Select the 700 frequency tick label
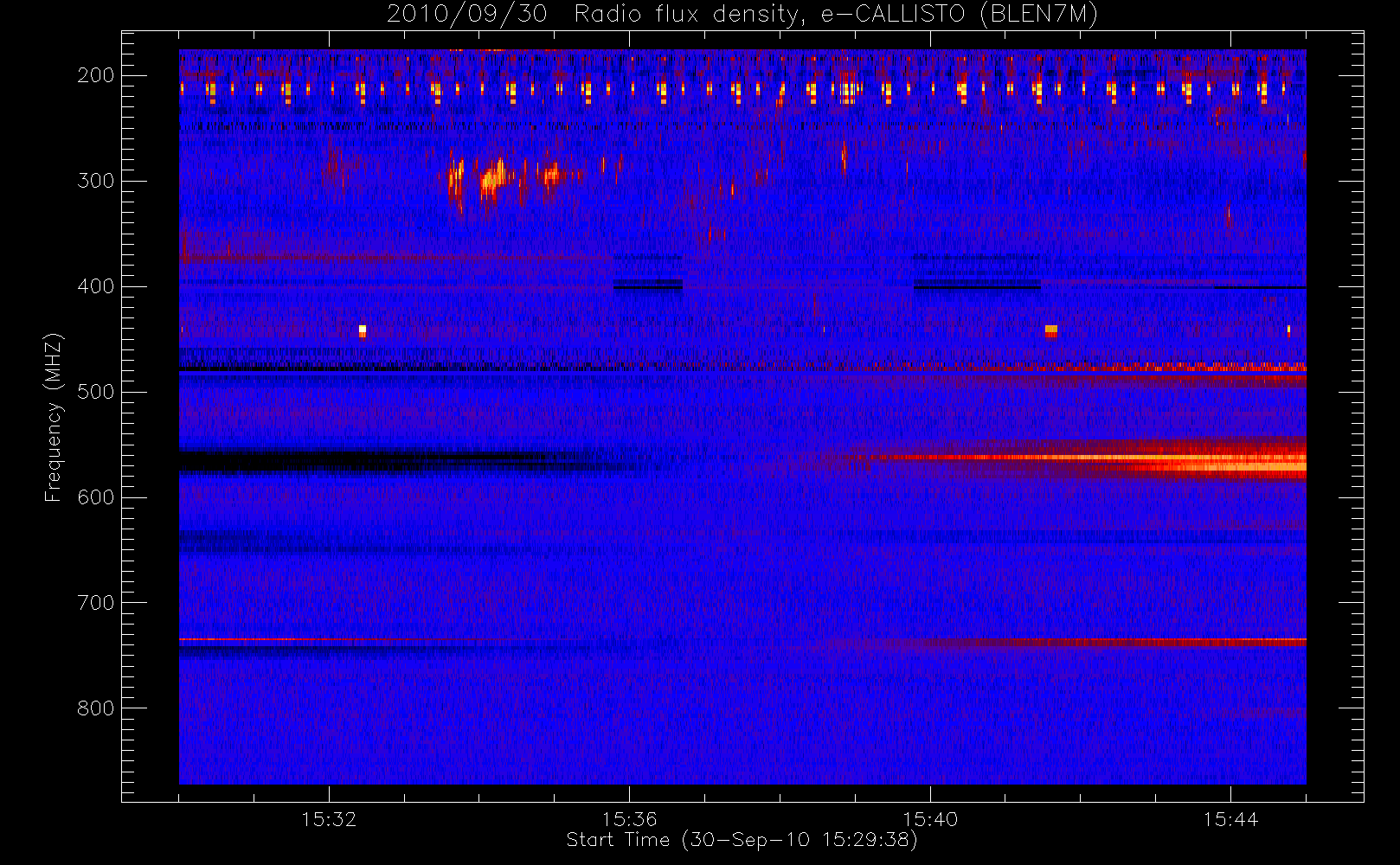Viewport: 1400px width, 865px height. [96, 603]
